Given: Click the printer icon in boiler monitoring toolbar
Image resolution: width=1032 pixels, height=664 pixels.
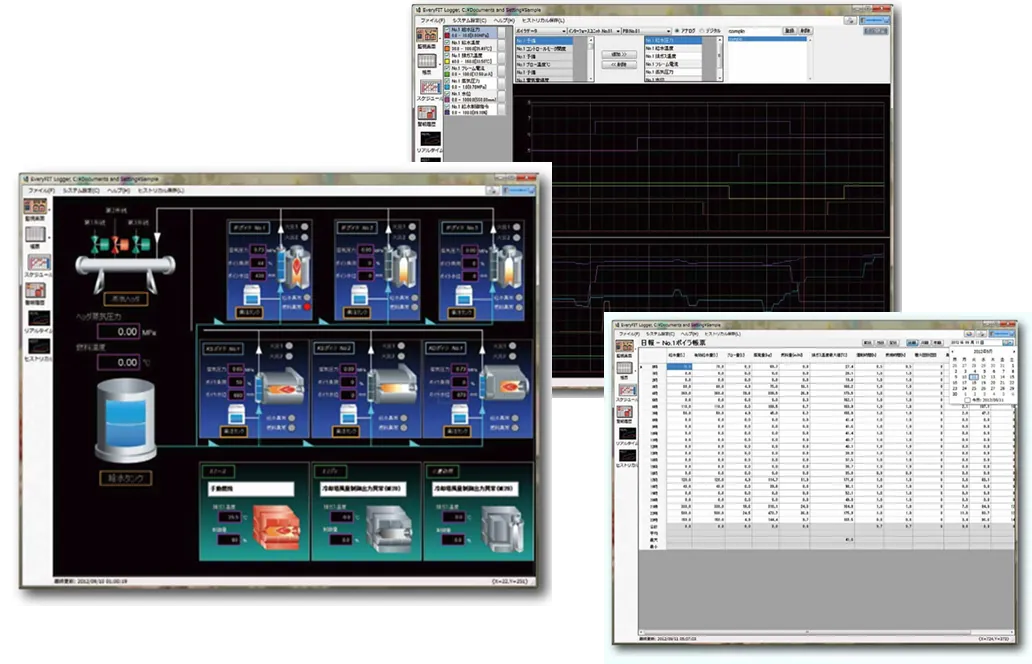Looking at the screenshot, I should point(492,190).
